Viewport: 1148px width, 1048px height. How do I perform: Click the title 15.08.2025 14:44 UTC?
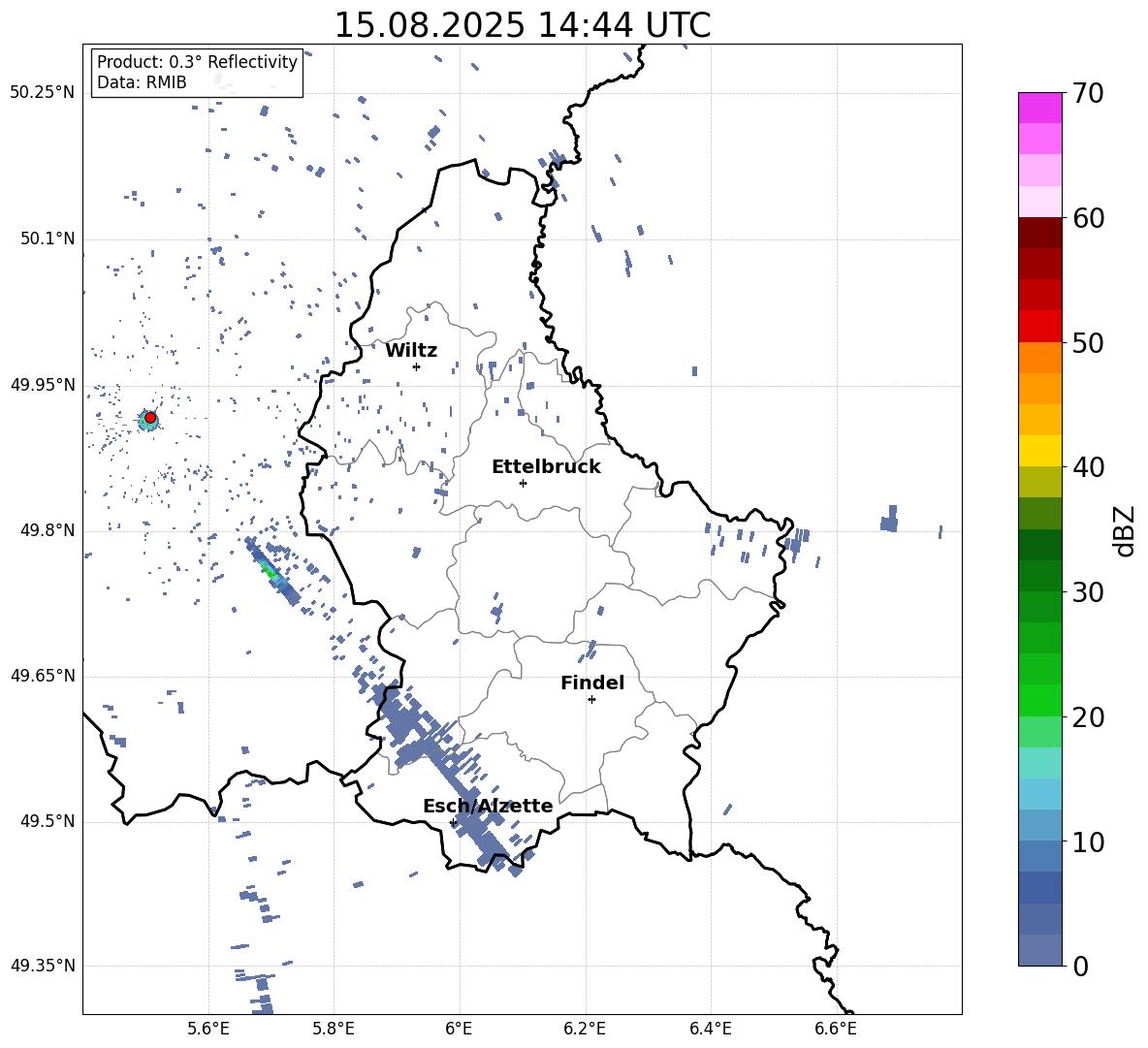[x=522, y=25]
